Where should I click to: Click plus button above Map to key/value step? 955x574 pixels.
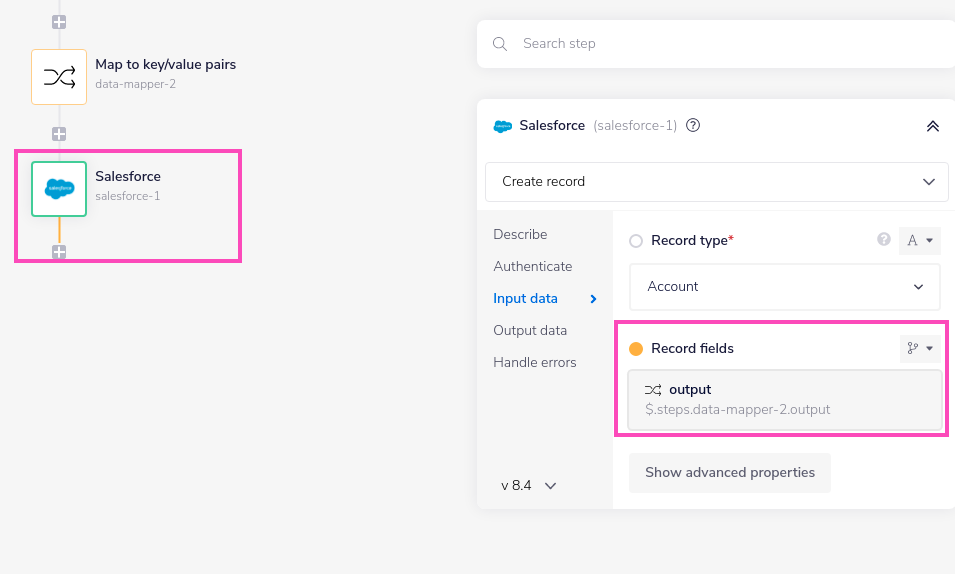(59, 21)
